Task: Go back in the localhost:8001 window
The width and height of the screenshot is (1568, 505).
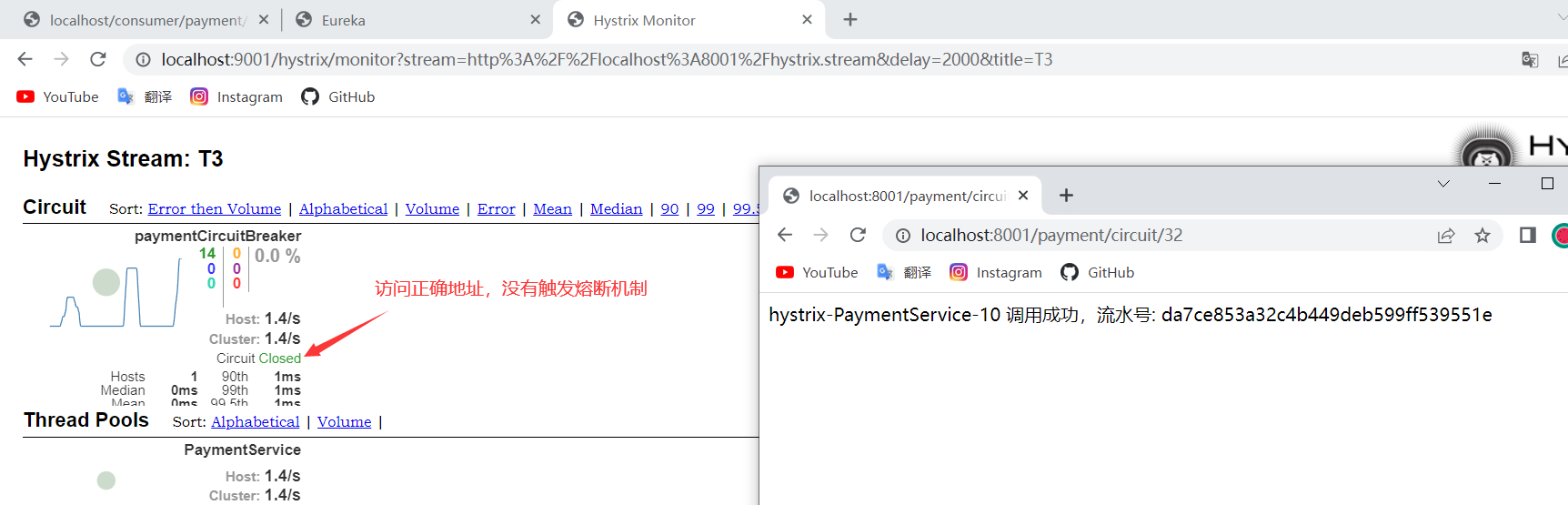Action: coord(785,235)
